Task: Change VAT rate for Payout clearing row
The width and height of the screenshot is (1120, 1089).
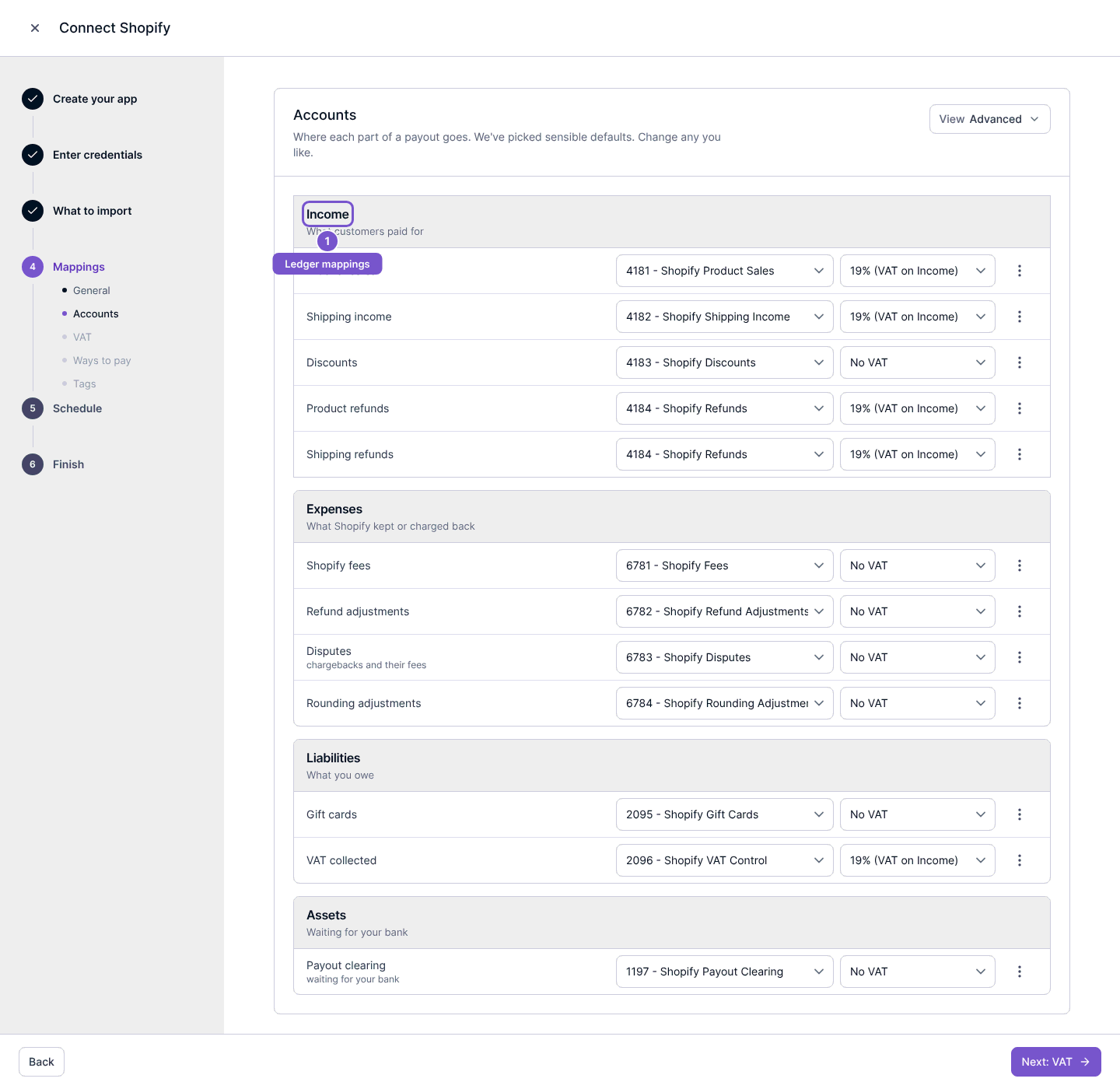Action: point(917,972)
